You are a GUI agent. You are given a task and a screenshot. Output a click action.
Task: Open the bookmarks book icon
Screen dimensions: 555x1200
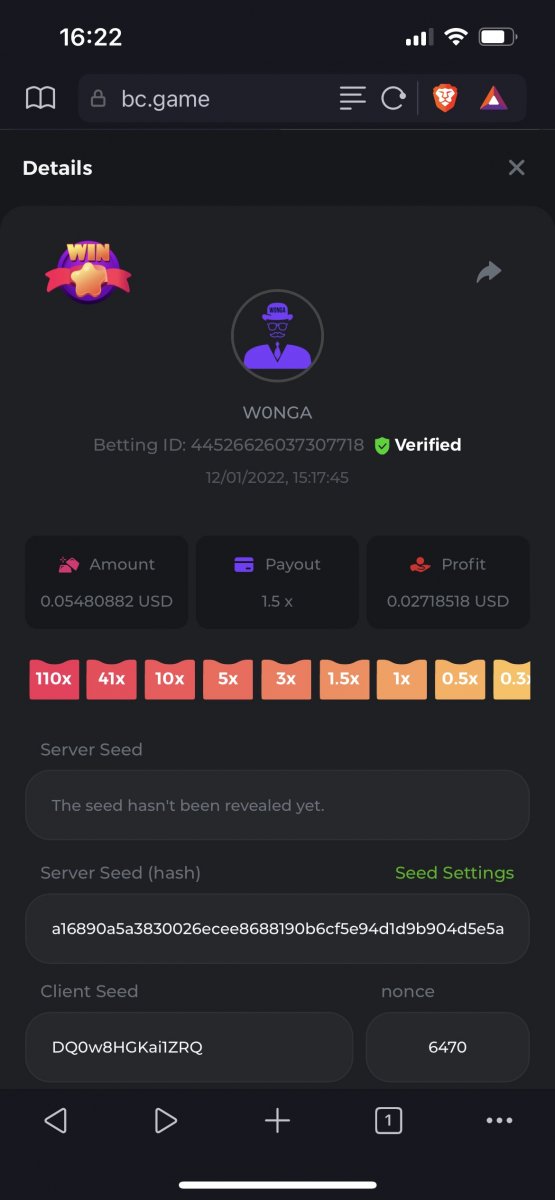point(40,98)
